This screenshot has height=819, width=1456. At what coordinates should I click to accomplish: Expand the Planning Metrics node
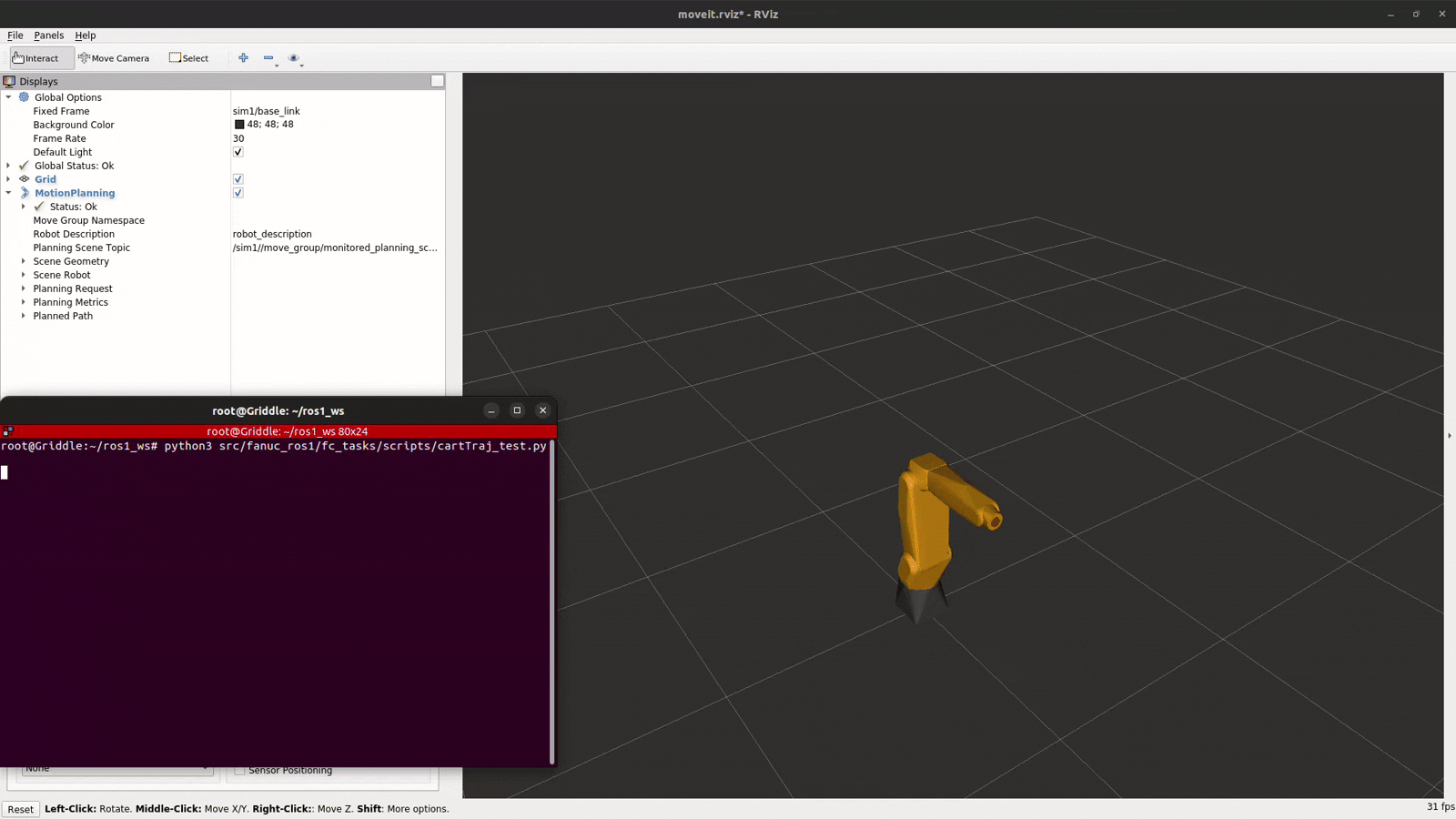point(24,302)
